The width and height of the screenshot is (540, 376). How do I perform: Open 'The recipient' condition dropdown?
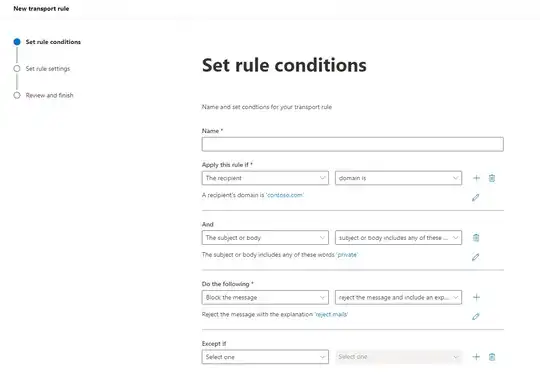pos(265,178)
